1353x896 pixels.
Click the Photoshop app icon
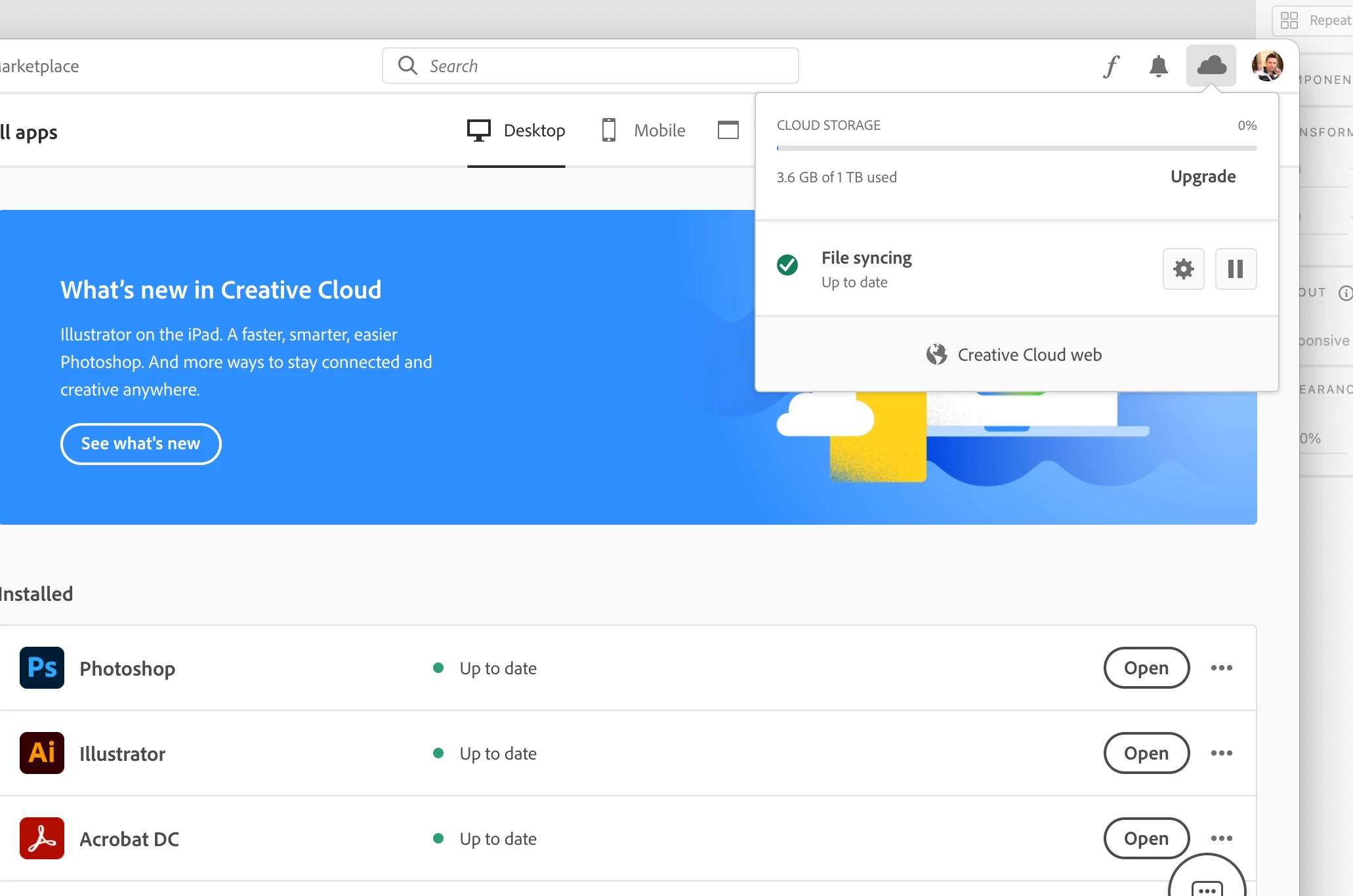pos(42,668)
